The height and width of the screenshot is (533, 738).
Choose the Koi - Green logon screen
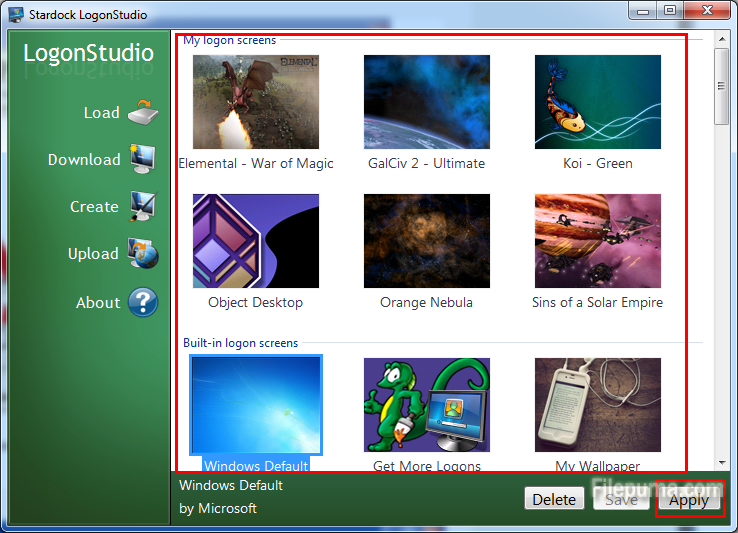coord(597,102)
